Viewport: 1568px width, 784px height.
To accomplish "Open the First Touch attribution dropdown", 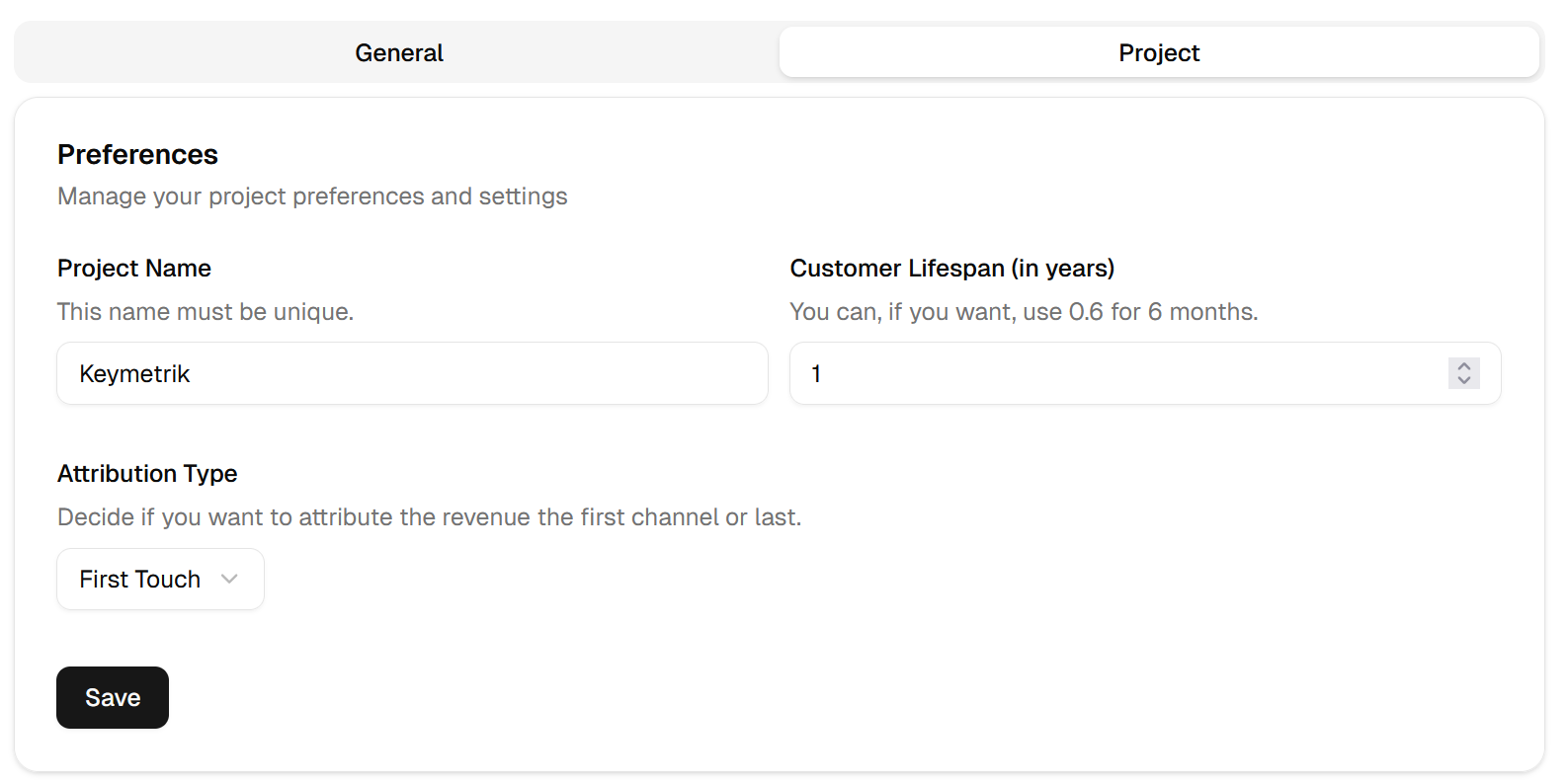I will (x=160, y=580).
